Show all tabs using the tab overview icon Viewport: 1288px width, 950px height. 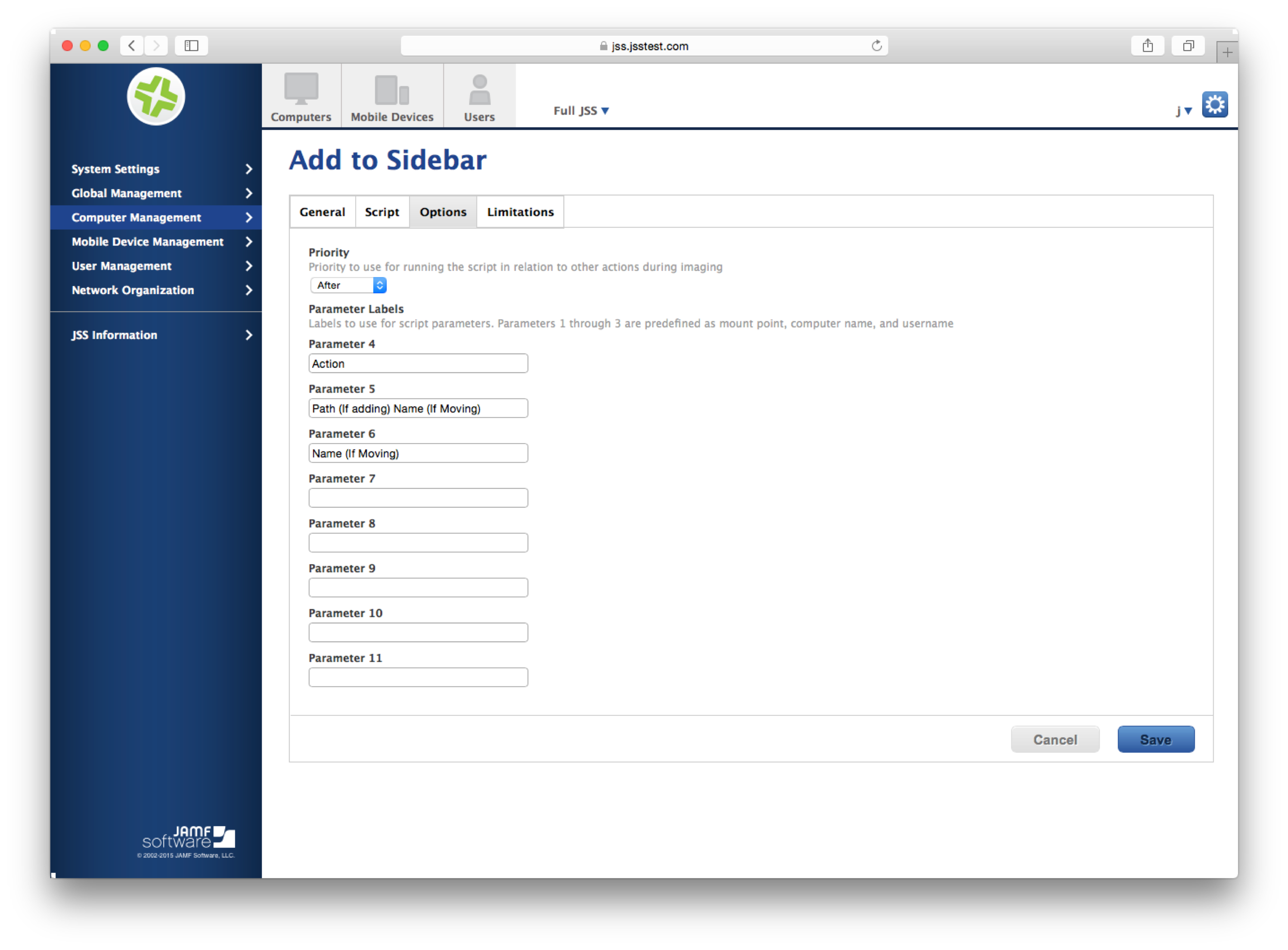[x=1189, y=45]
